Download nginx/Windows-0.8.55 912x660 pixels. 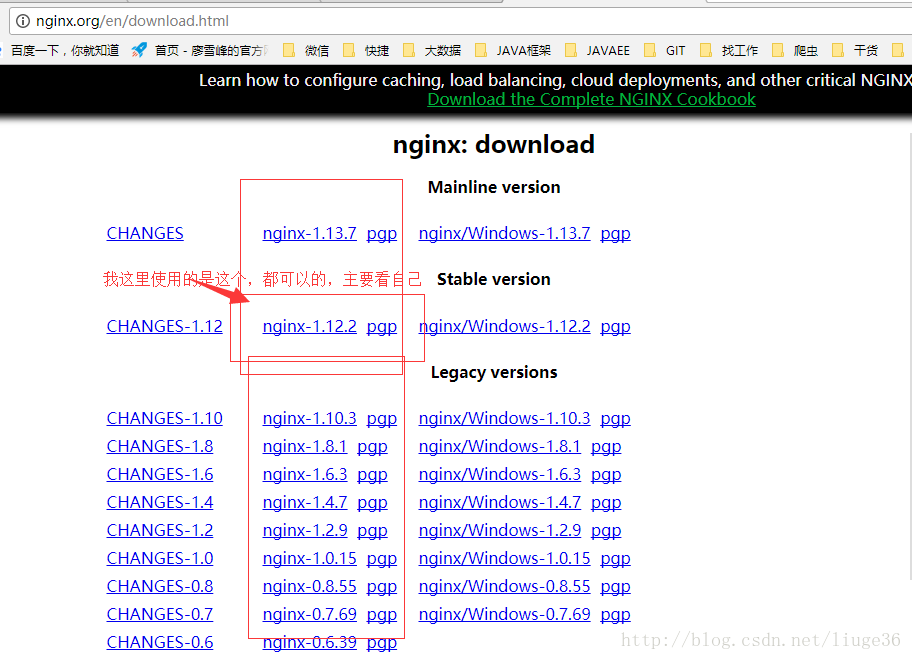(x=504, y=586)
